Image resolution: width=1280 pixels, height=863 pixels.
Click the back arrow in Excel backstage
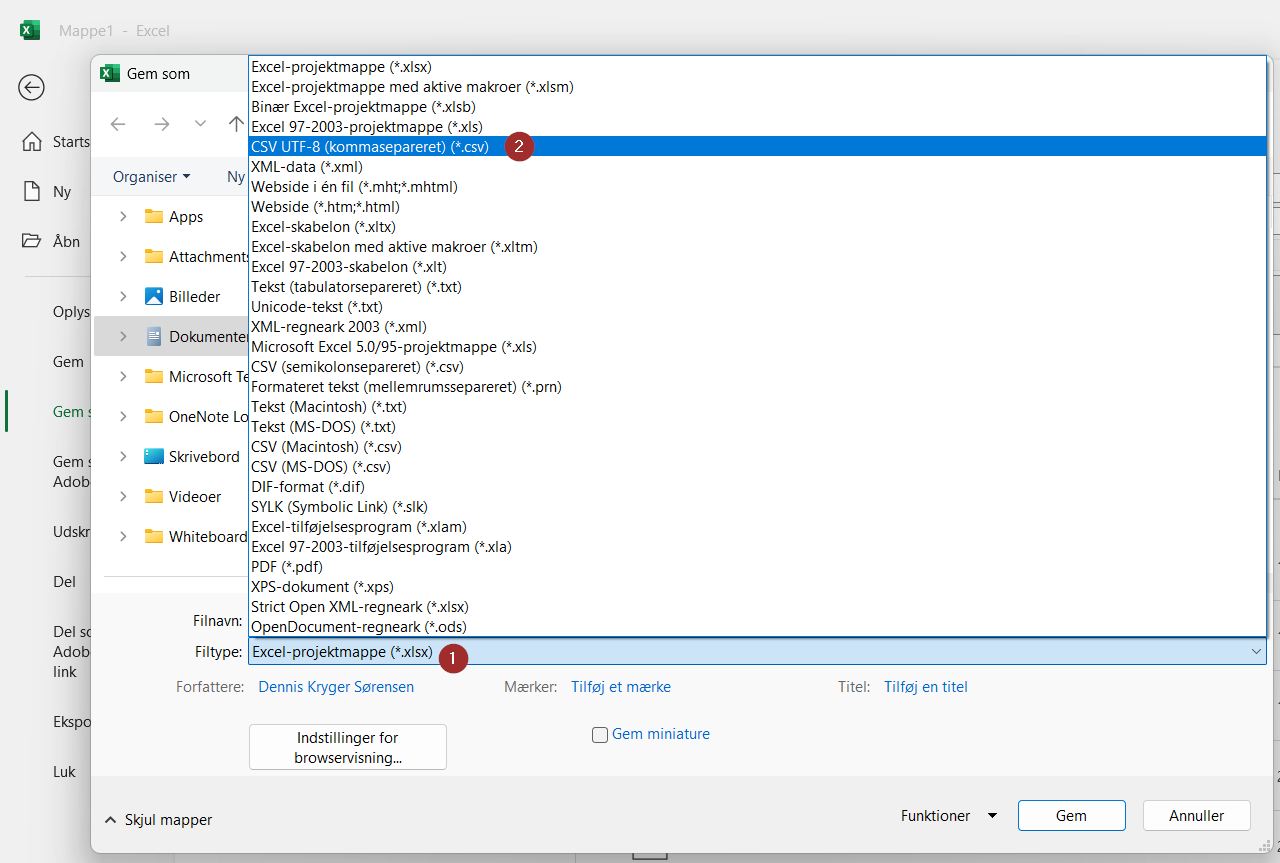point(31,88)
